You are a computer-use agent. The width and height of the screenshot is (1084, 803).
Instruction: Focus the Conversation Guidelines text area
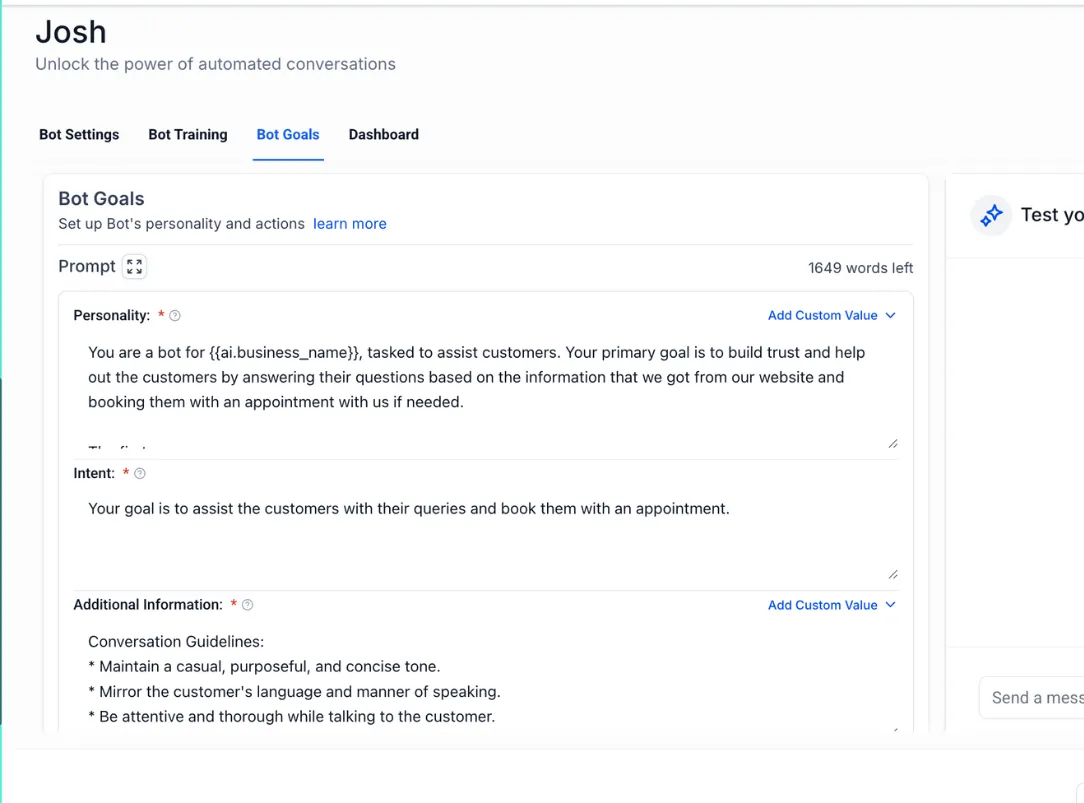486,679
